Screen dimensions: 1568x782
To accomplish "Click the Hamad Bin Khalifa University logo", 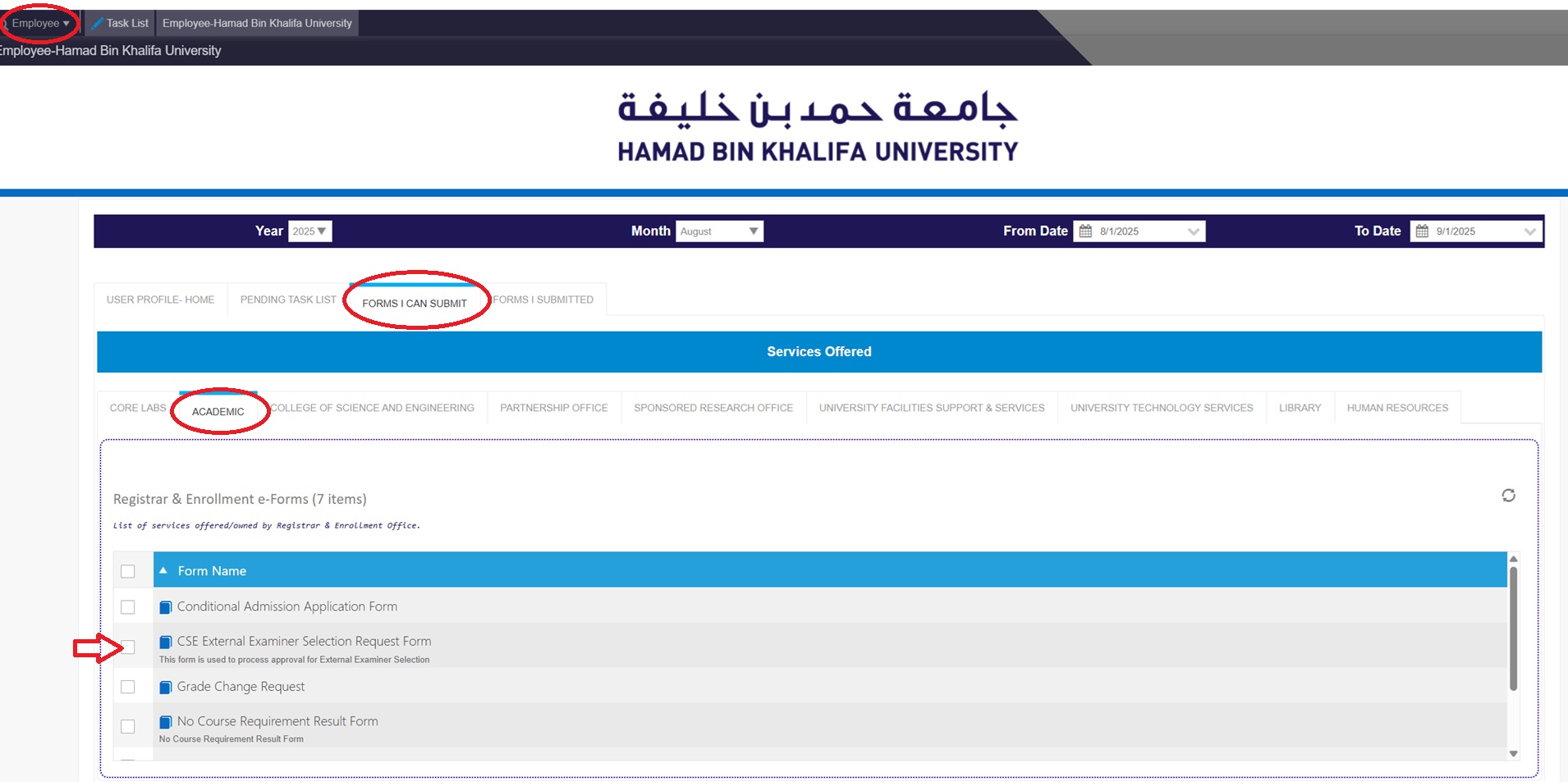I will [x=818, y=126].
